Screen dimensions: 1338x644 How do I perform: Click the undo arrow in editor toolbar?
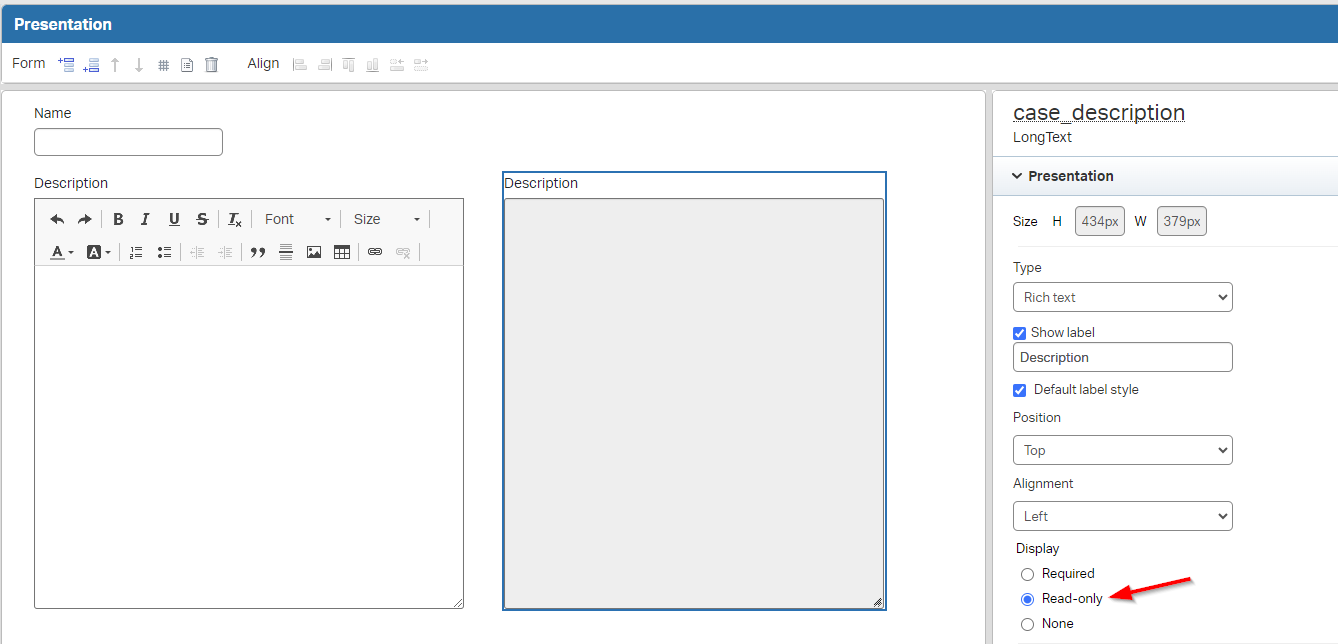[57, 219]
